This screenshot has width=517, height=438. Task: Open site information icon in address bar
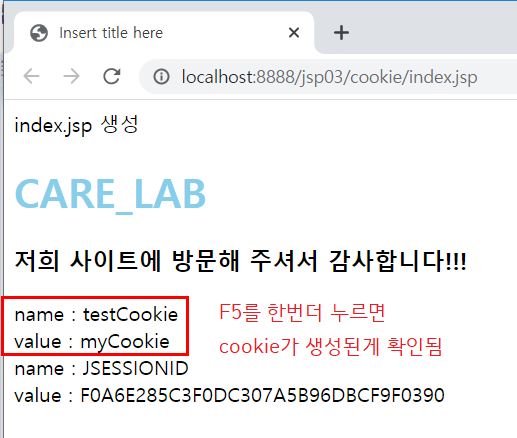(x=161, y=77)
